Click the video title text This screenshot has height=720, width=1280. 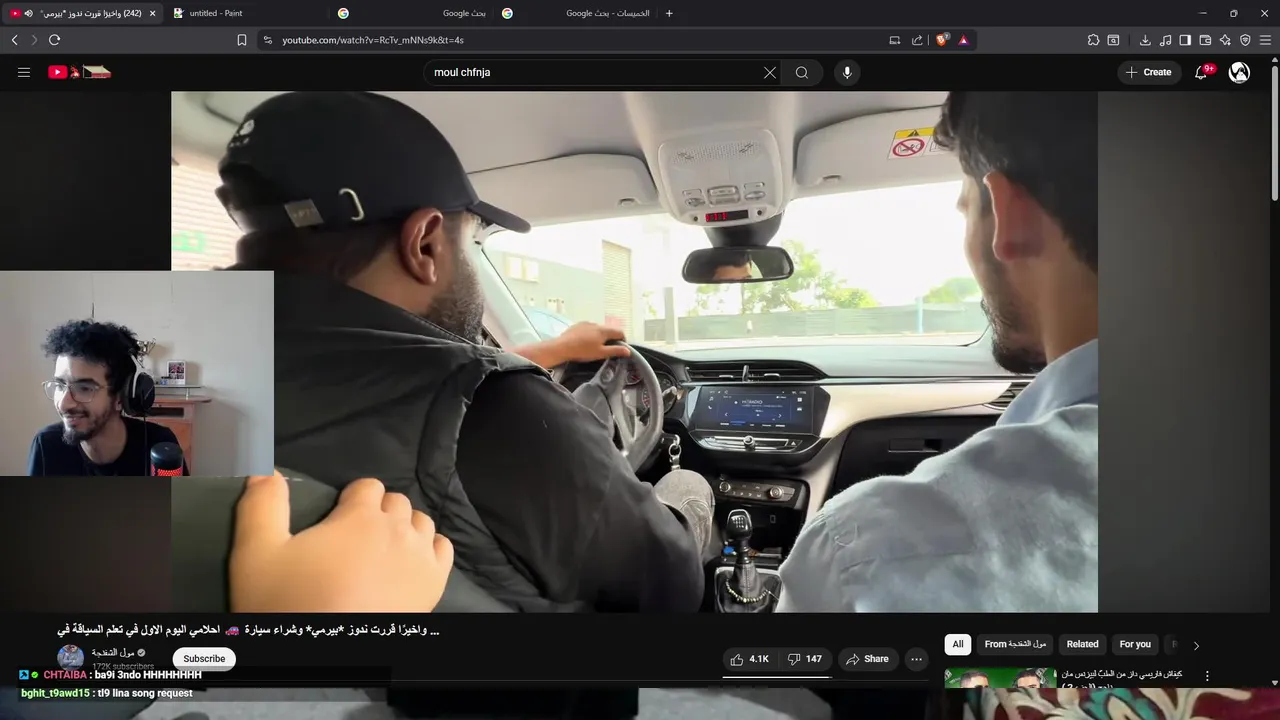coord(248,630)
